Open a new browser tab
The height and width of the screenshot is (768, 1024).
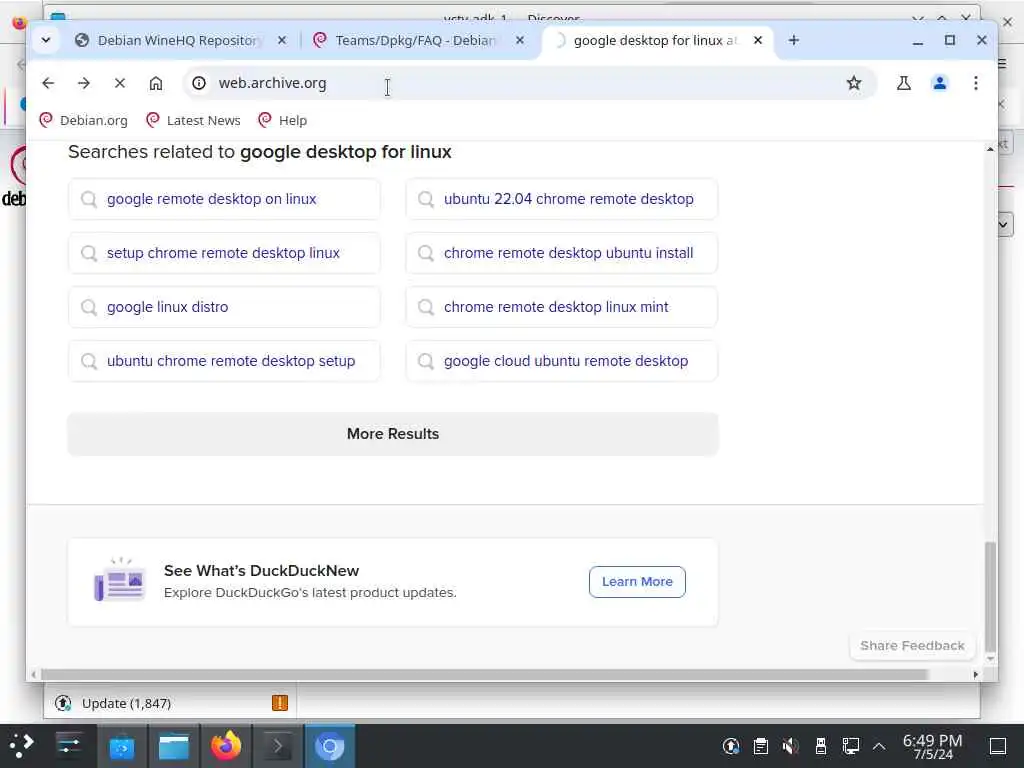click(x=793, y=40)
